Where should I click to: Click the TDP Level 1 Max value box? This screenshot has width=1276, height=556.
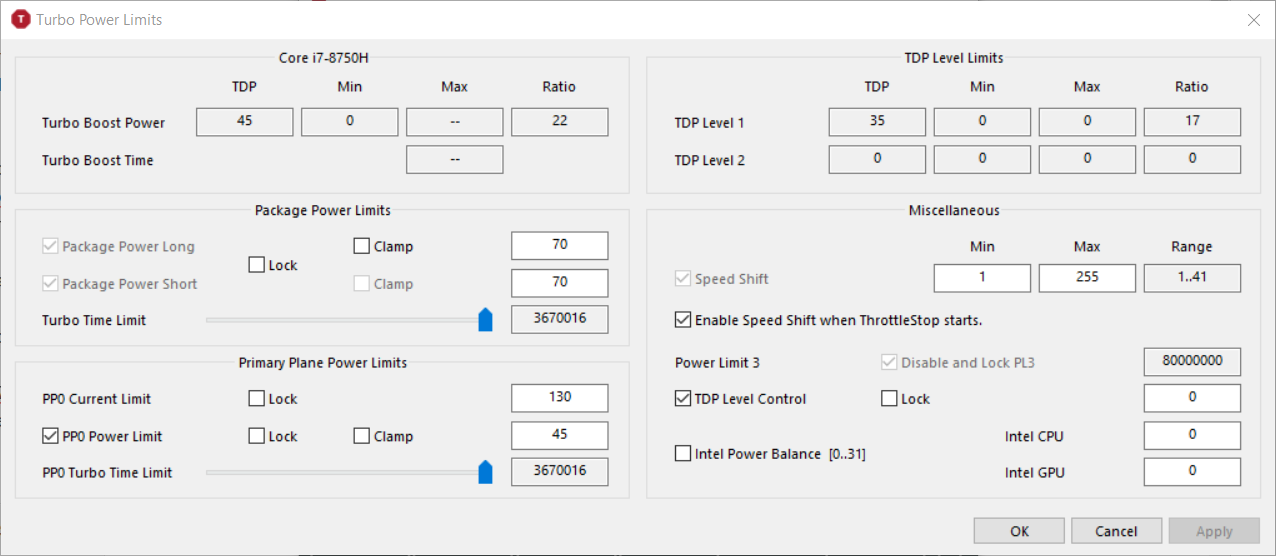1087,122
